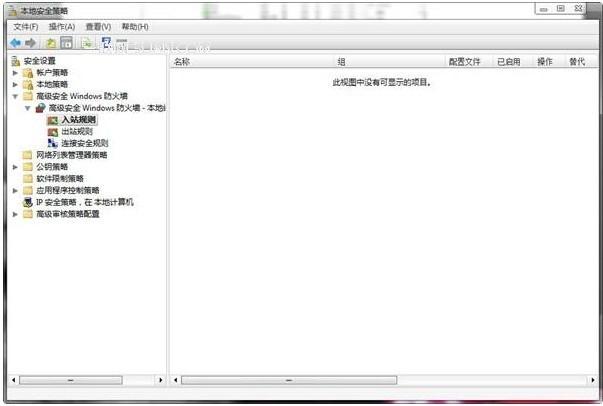Click the Export list toolbar icon

point(88,43)
